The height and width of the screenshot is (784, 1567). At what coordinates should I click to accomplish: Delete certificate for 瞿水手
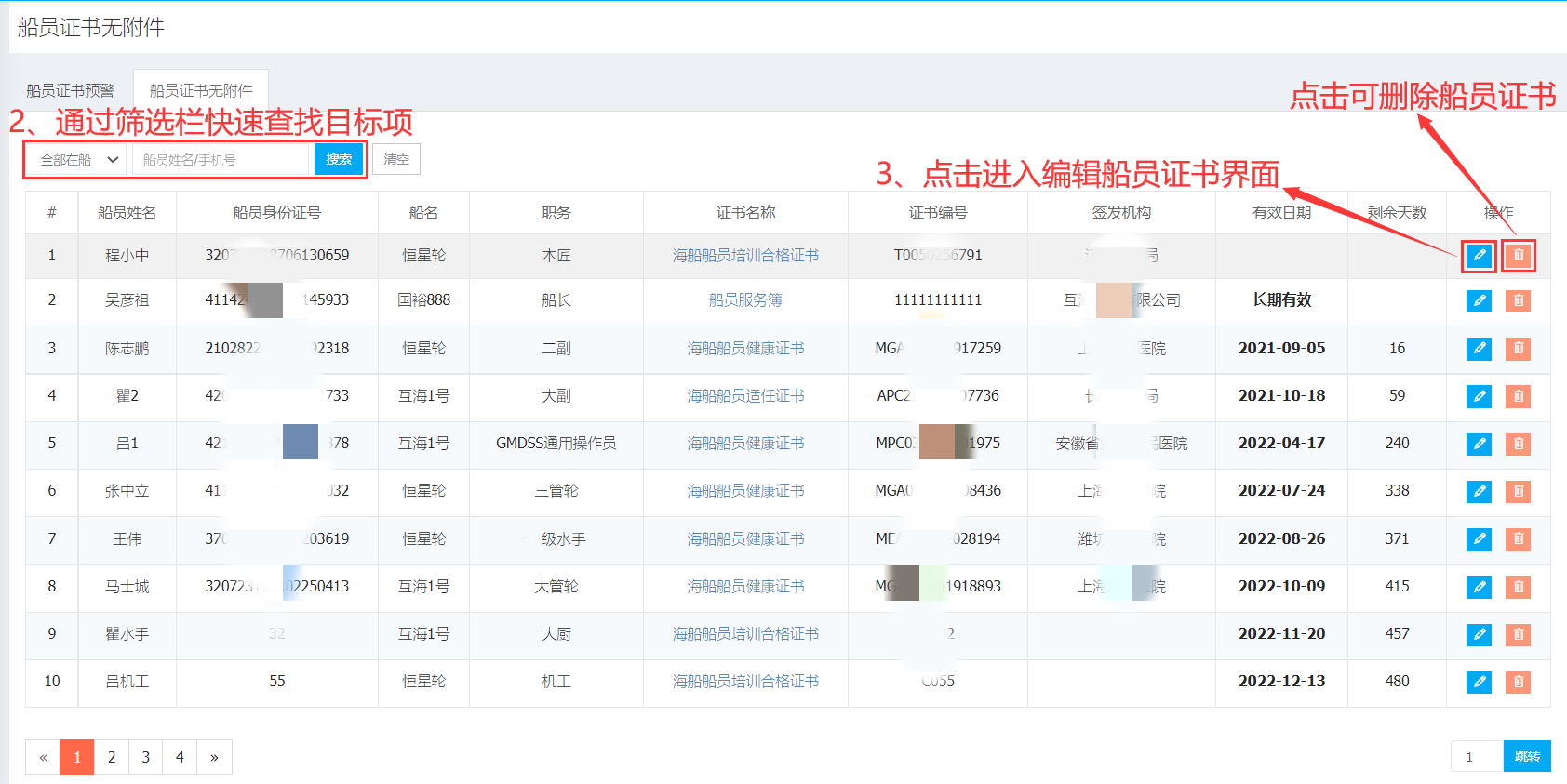1518,634
